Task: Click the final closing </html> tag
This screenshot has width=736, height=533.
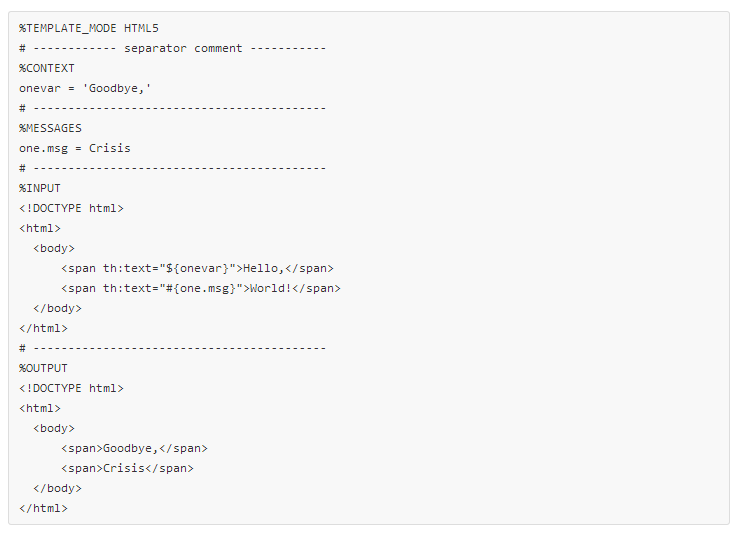Action: pyautogui.click(x=43, y=508)
